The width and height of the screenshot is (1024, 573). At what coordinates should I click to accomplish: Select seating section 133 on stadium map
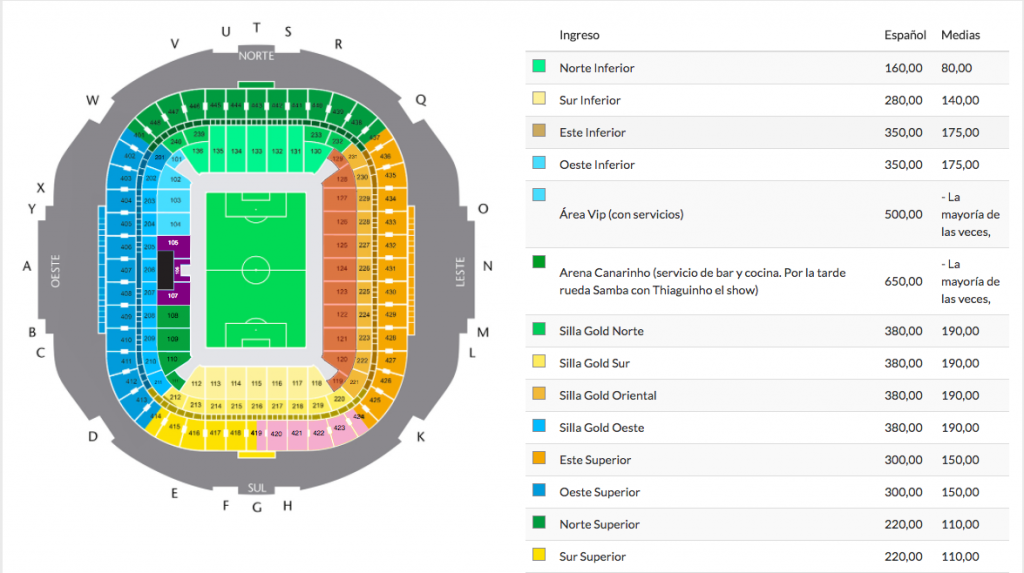pyautogui.click(x=257, y=150)
